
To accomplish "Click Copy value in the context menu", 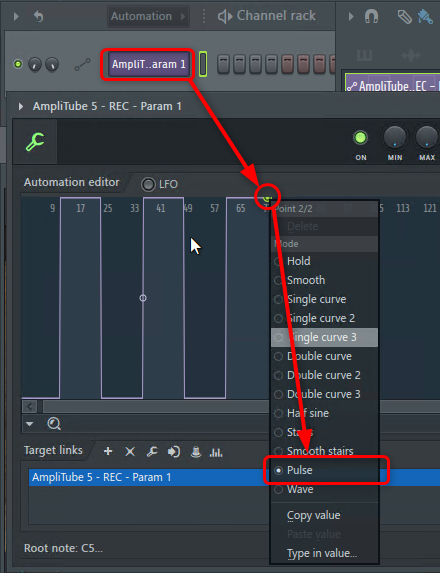I will pos(324,515).
